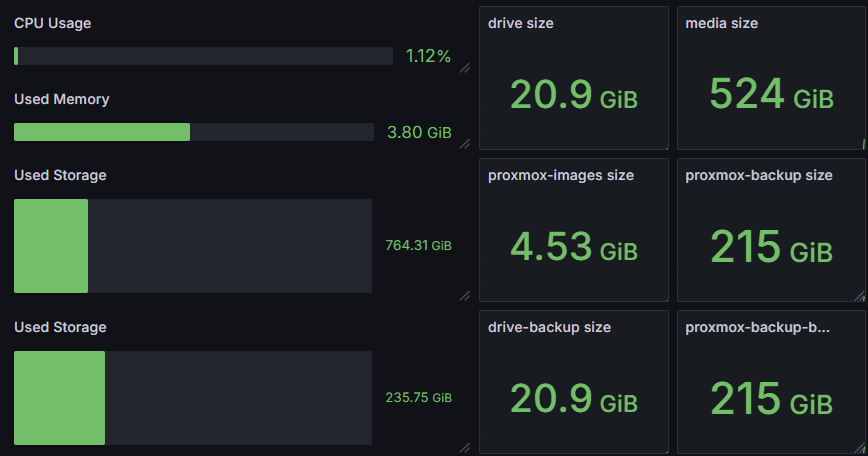Screen dimensions: 868x456
Task: Click the 235.75 GiB storage value
Action: (x=418, y=397)
